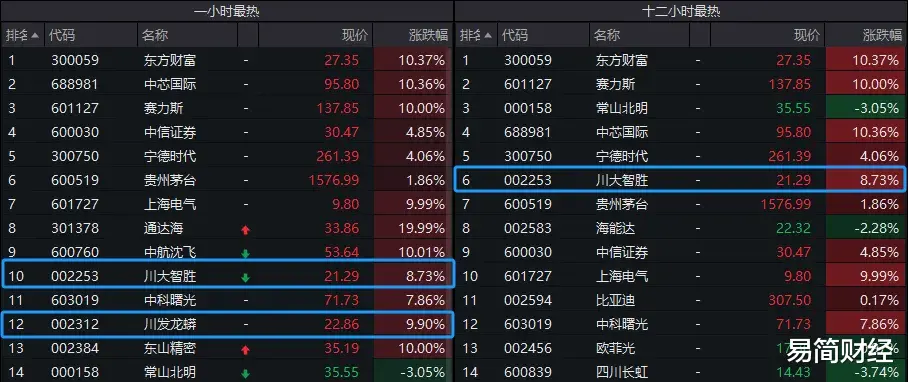Click 涨跌幅 column header in 一小时最热 table
This screenshot has height=382, width=908.
pos(429,35)
